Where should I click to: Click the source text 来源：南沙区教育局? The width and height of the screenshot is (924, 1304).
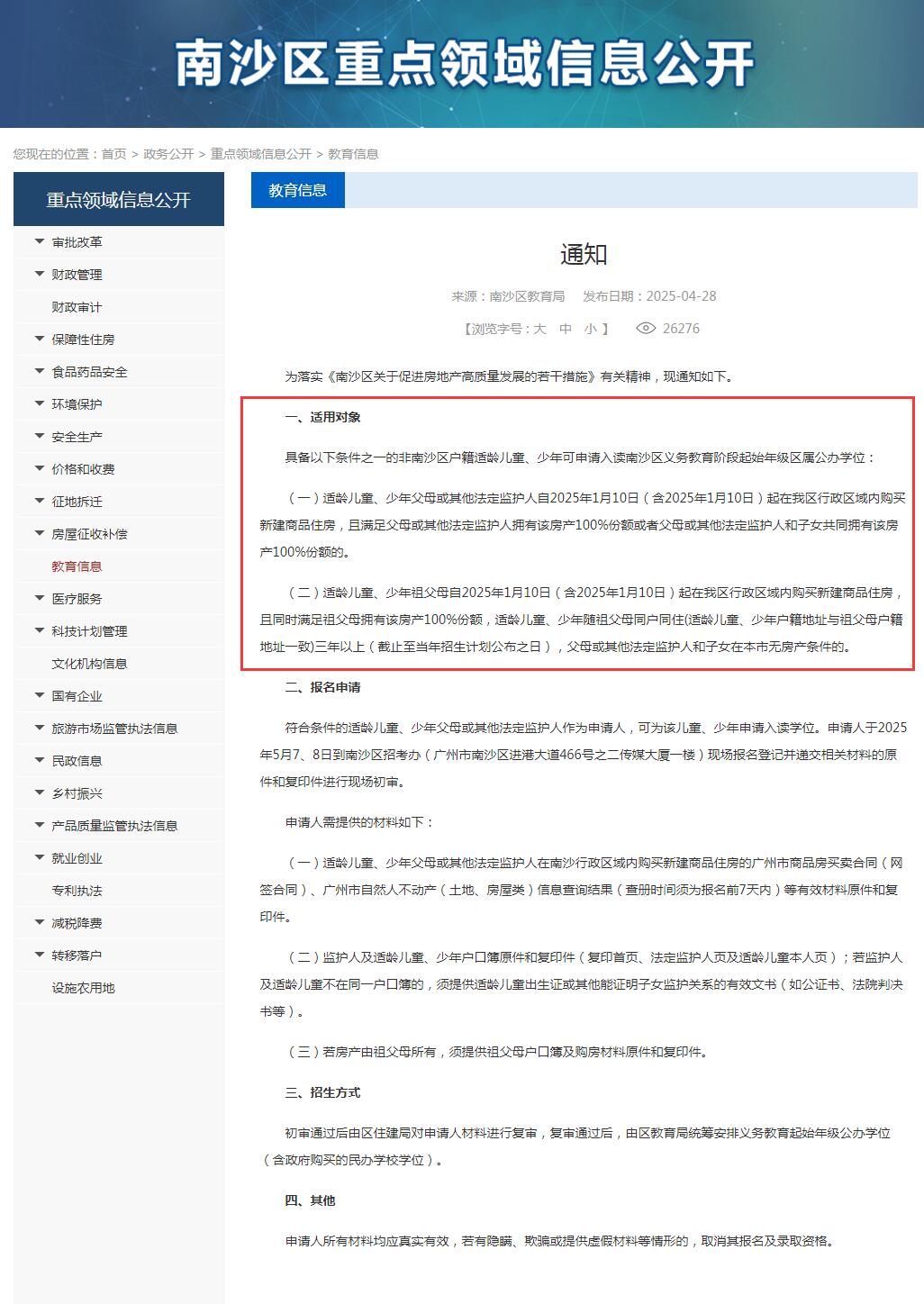click(508, 296)
